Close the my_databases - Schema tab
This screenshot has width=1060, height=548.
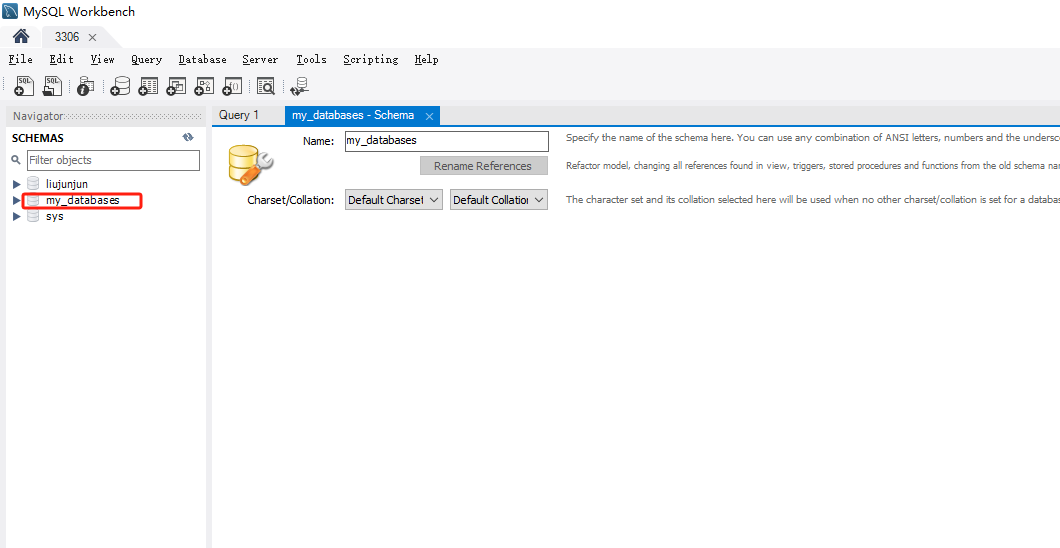coord(429,116)
